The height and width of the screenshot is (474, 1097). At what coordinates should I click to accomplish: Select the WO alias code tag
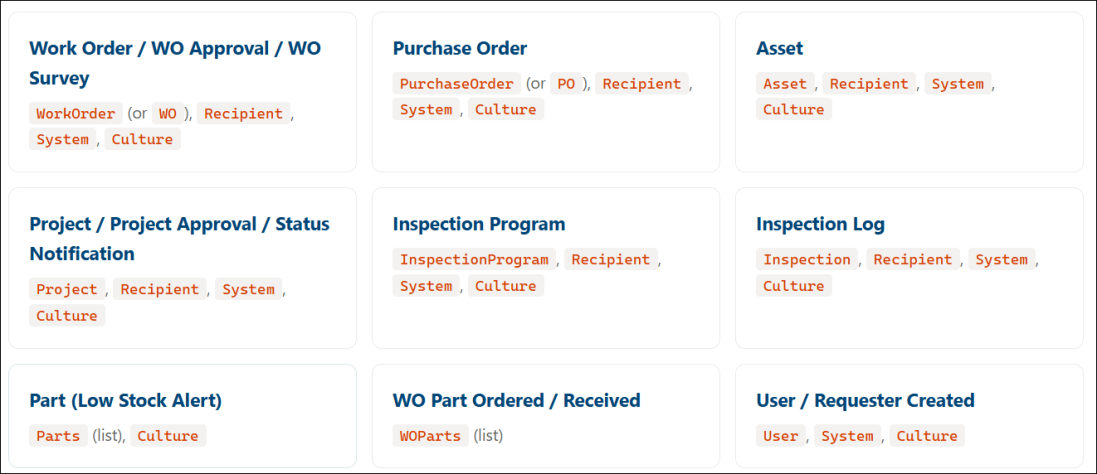click(x=168, y=114)
